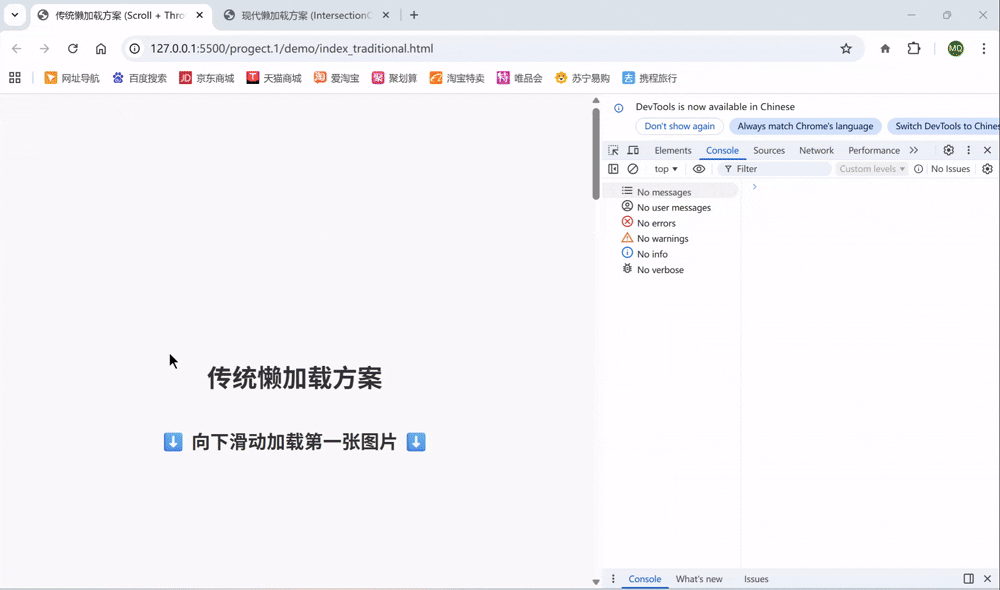The height and width of the screenshot is (590, 1000).
Task: Expand the top frame context dropdown
Action: click(664, 168)
